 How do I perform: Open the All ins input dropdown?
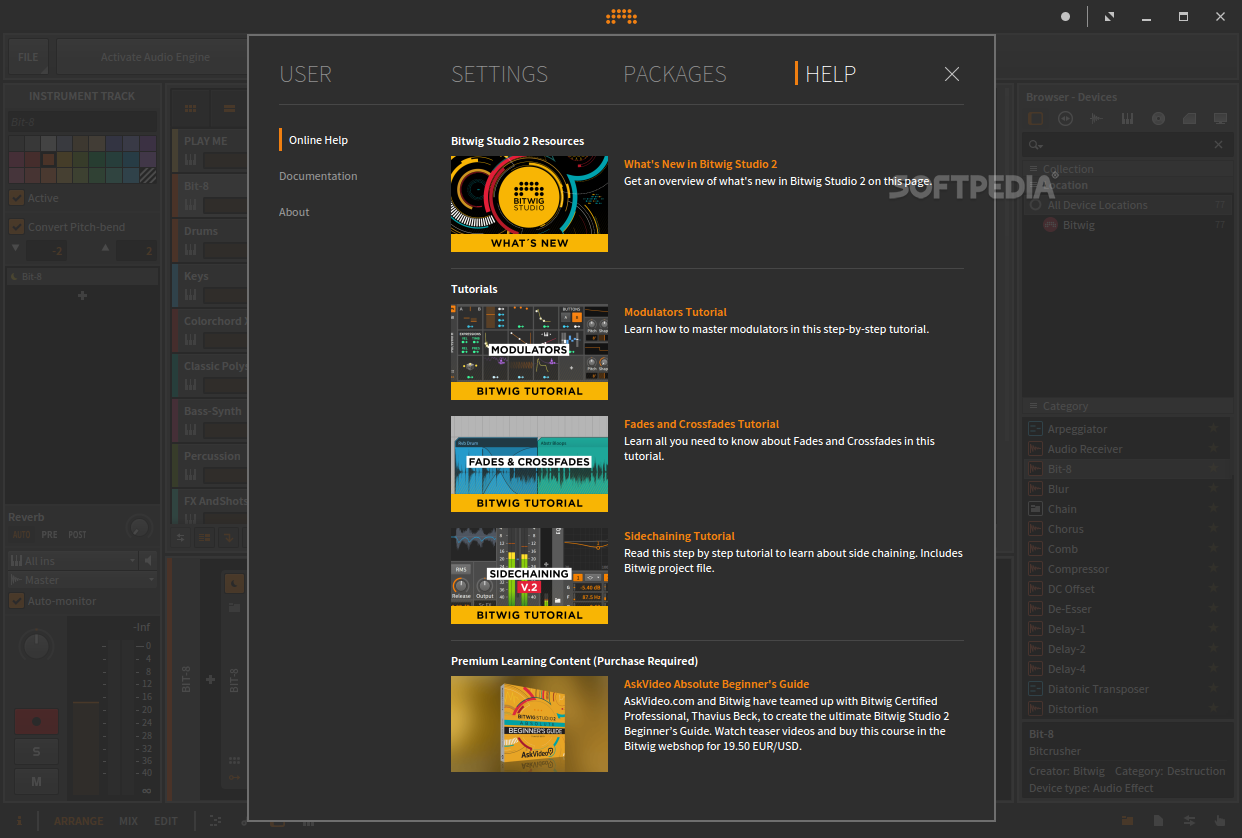tap(72, 561)
